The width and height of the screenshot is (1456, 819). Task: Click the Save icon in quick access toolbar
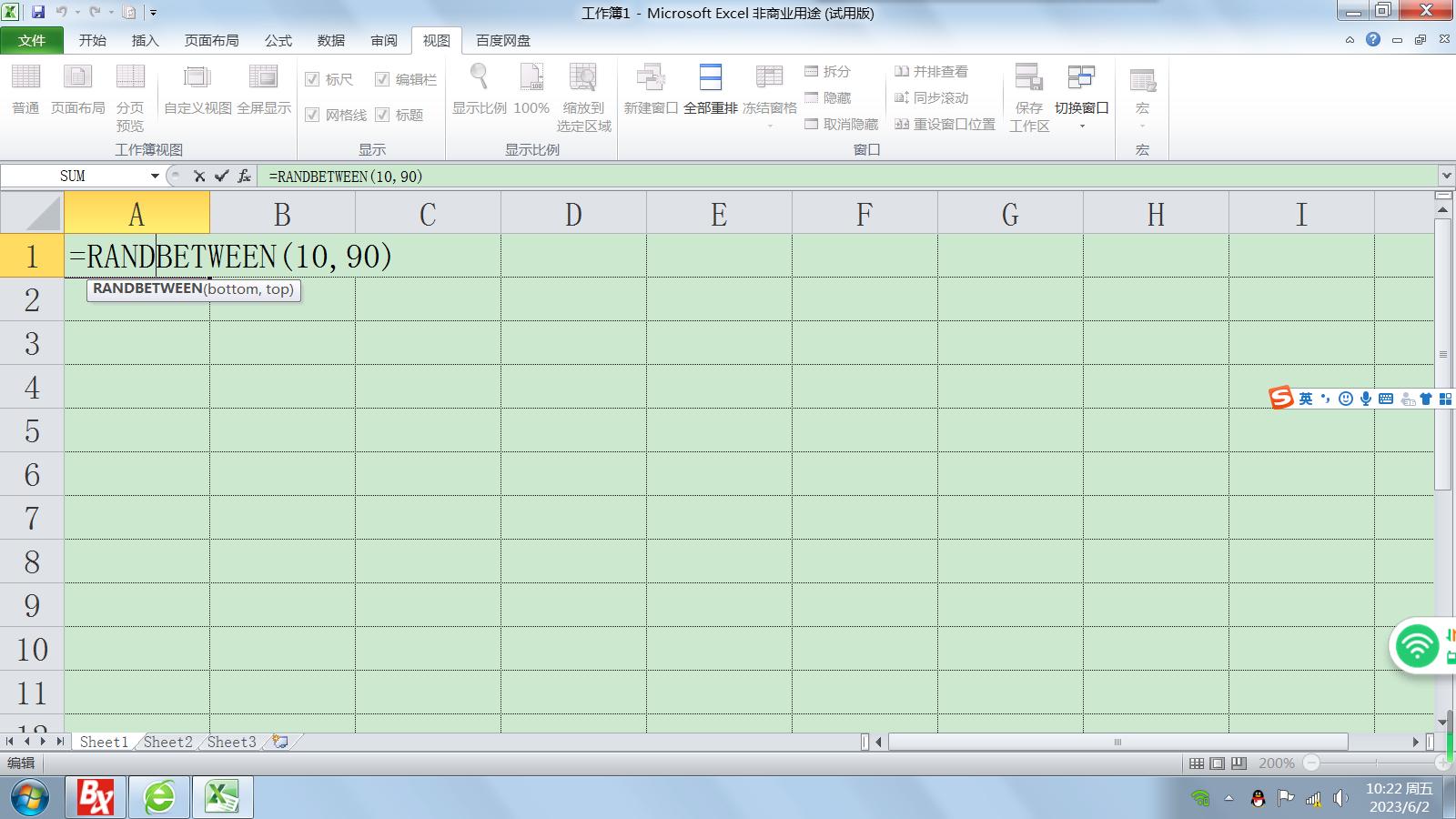tap(38, 13)
